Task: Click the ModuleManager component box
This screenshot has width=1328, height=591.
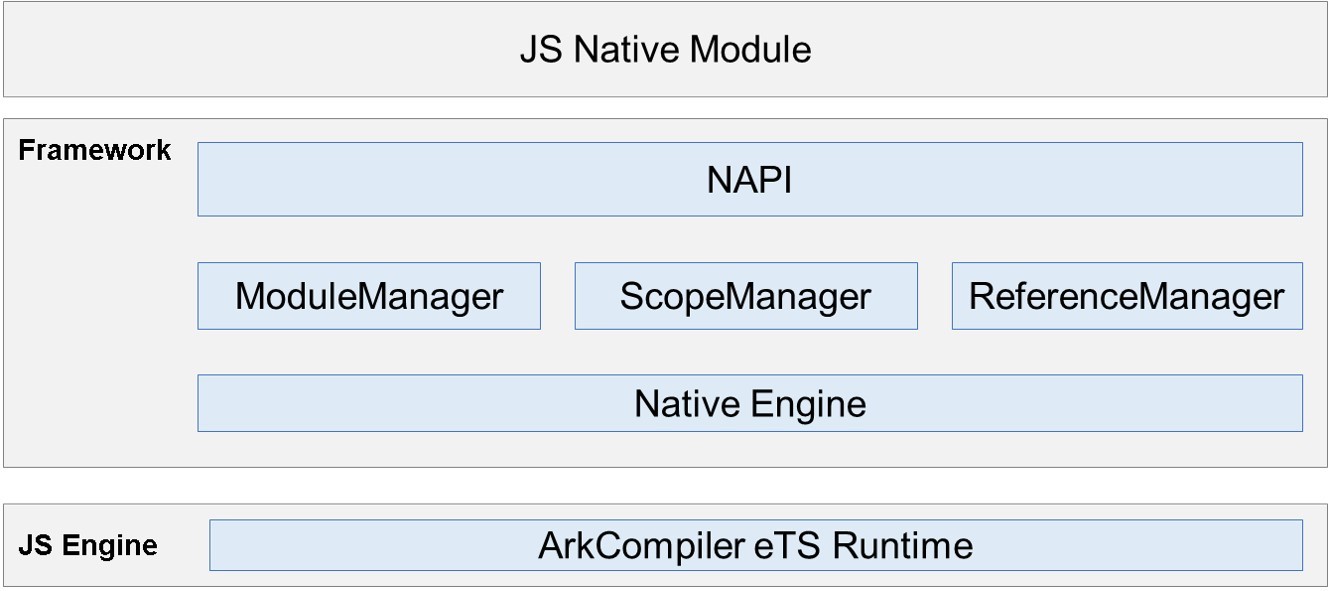Action: click(x=369, y=296)
